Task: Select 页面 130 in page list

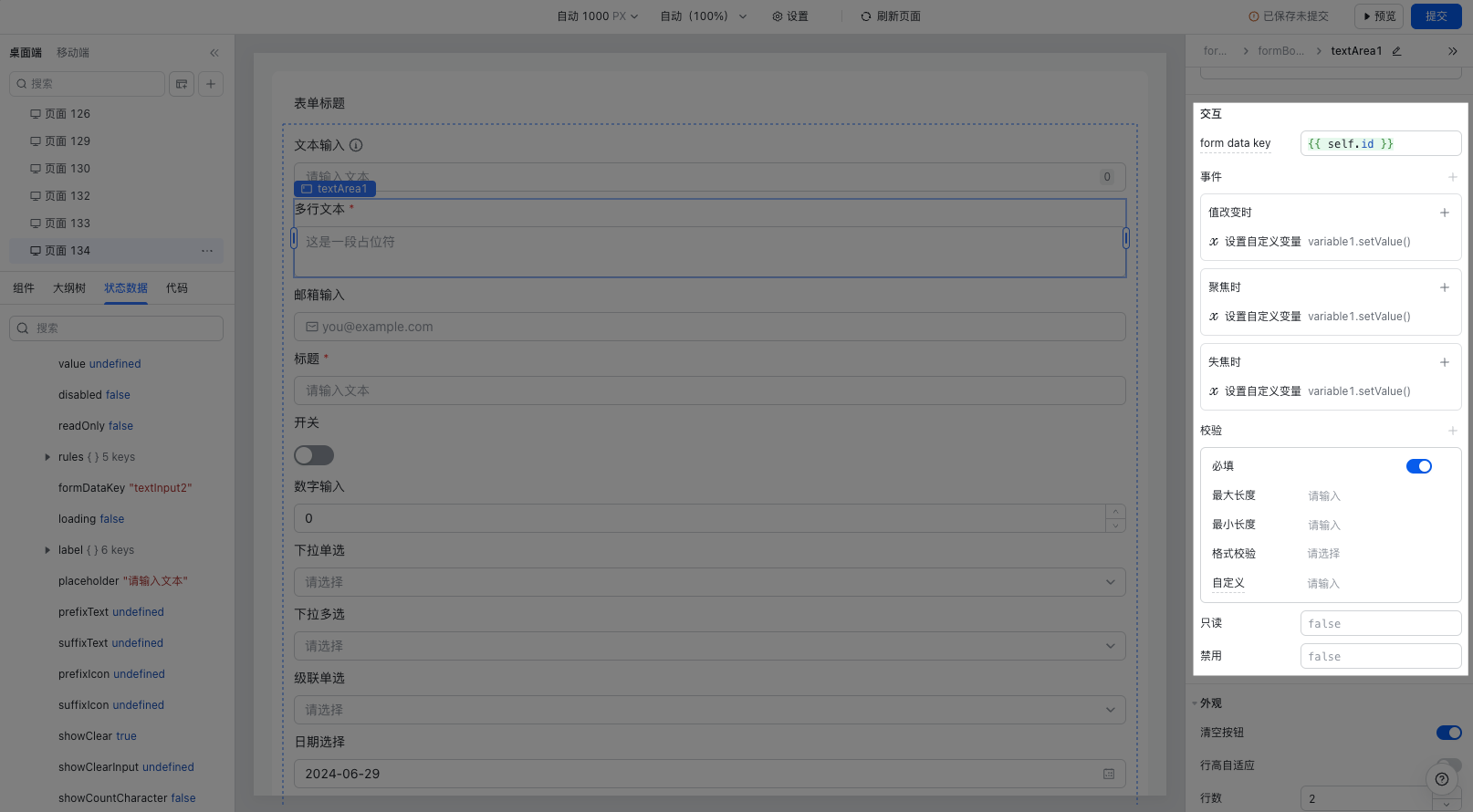Action: [116, 169]
